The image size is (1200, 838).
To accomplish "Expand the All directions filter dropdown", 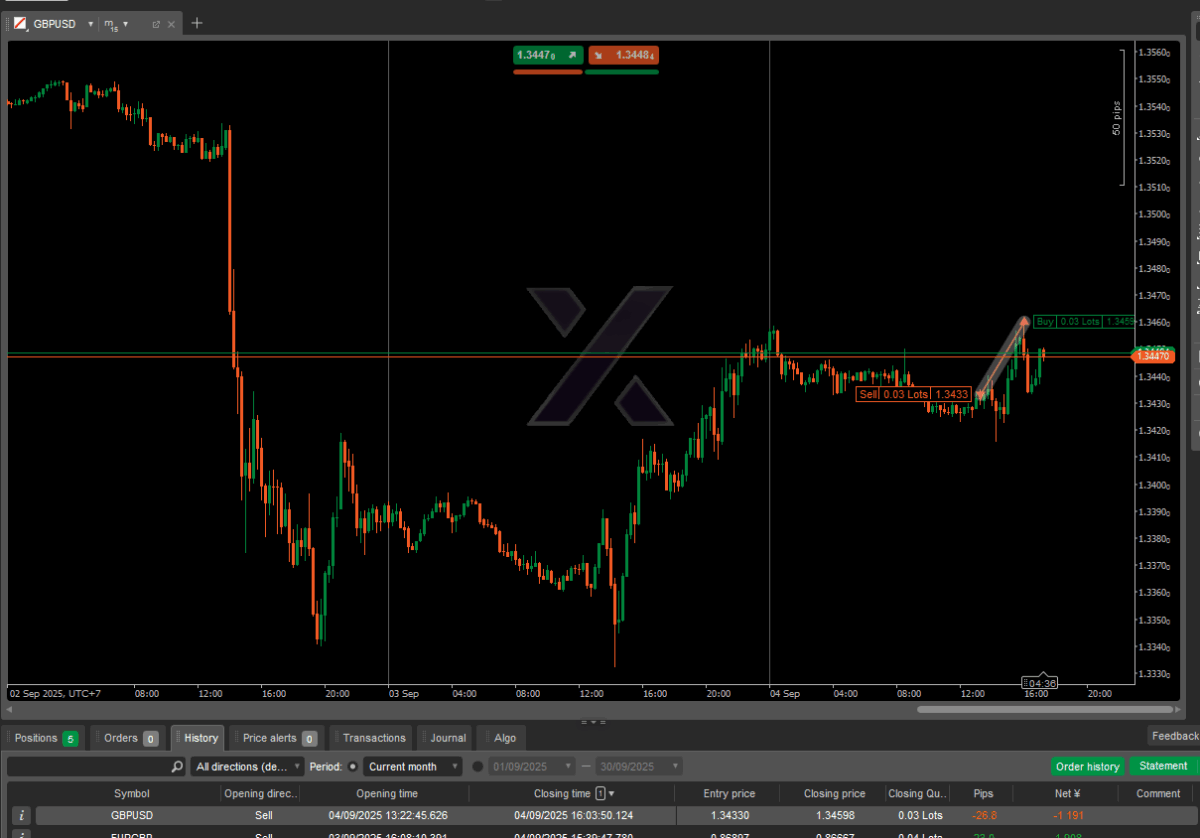I will [x=249, y=767].
